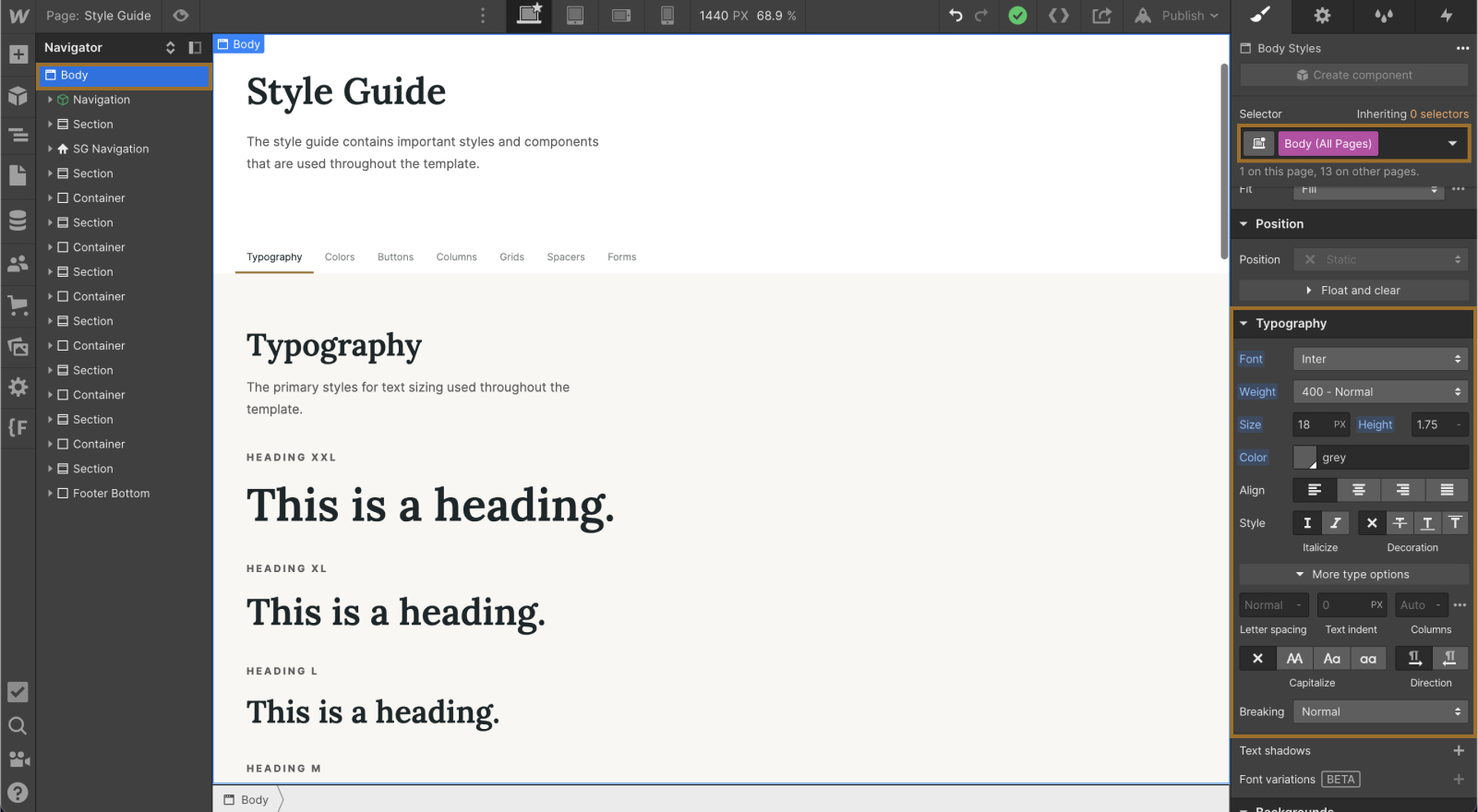
Task: Switch to the Style brush tab
Action: point(1261,16)
